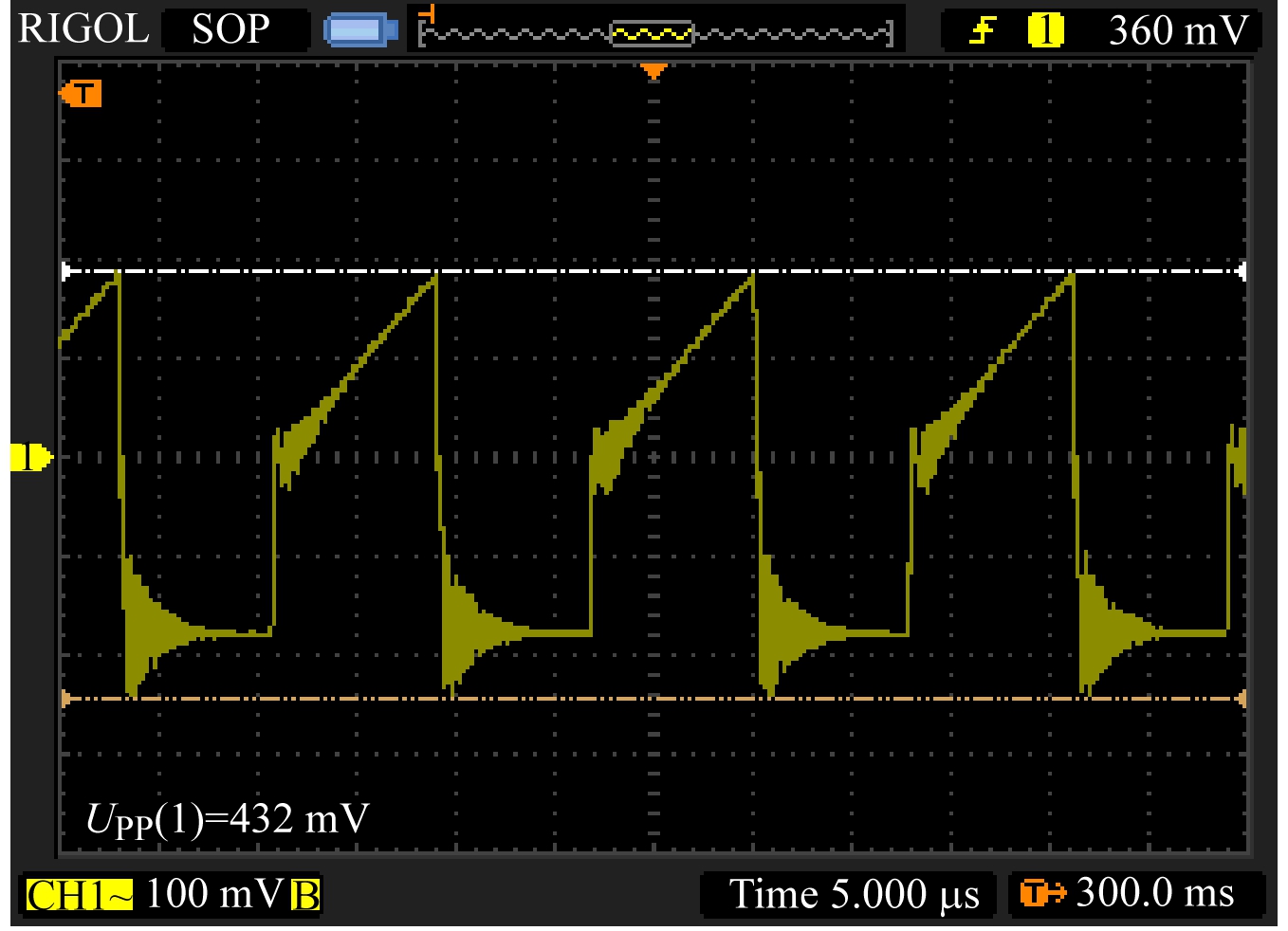Click the battery status icon
Screen dimensions: 1288x931
(x=360, y=30)
